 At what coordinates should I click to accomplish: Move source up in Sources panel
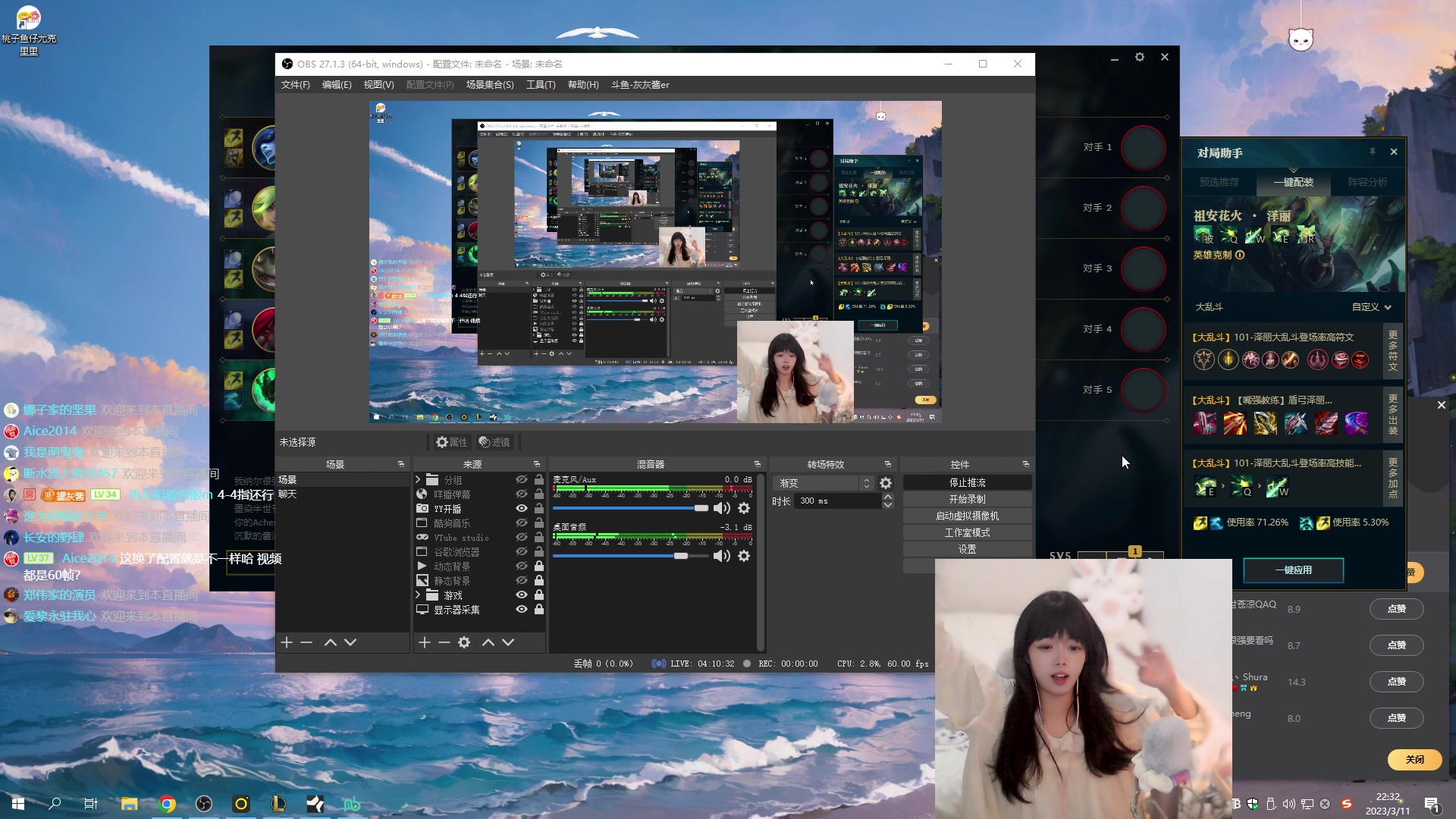pyautogui.click(x=488, y=642)
